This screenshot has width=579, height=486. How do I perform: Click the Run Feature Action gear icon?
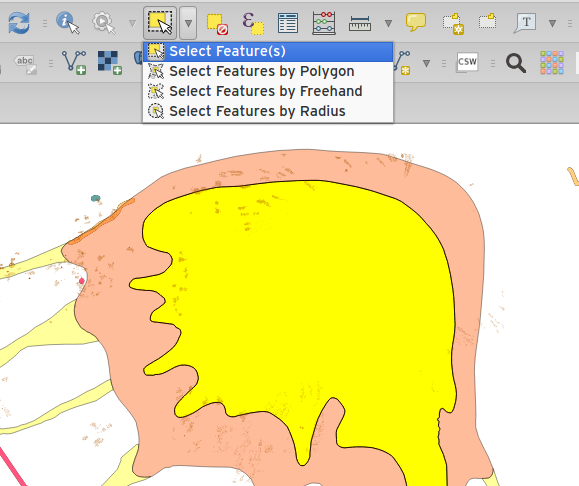103,23
